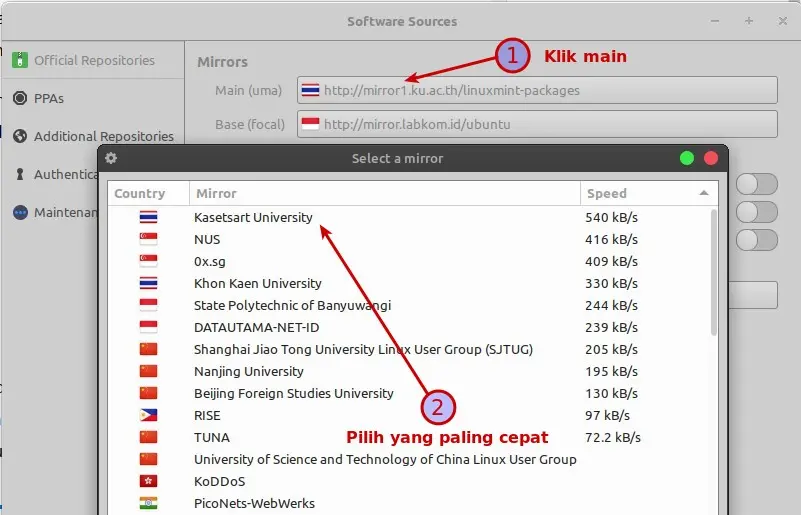Click the Additional Repositories globe icon
The image size is (801, 515).
[x=20, y=136]
